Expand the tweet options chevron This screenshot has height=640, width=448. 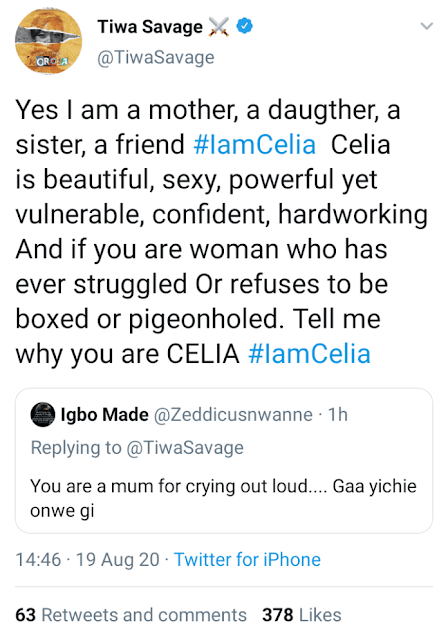[x=427, y=26]
